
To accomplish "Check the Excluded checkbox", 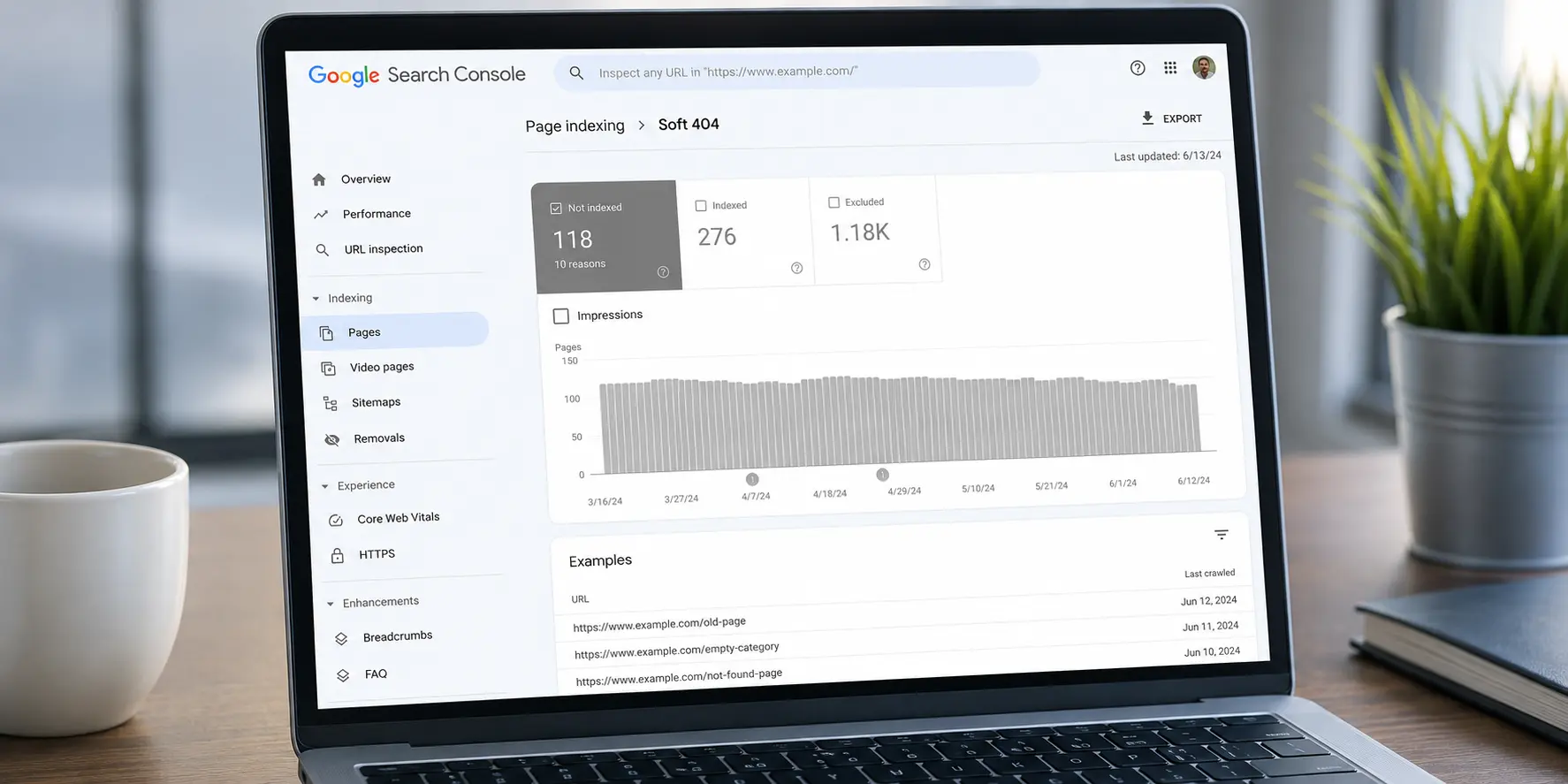I will (833, 202).
